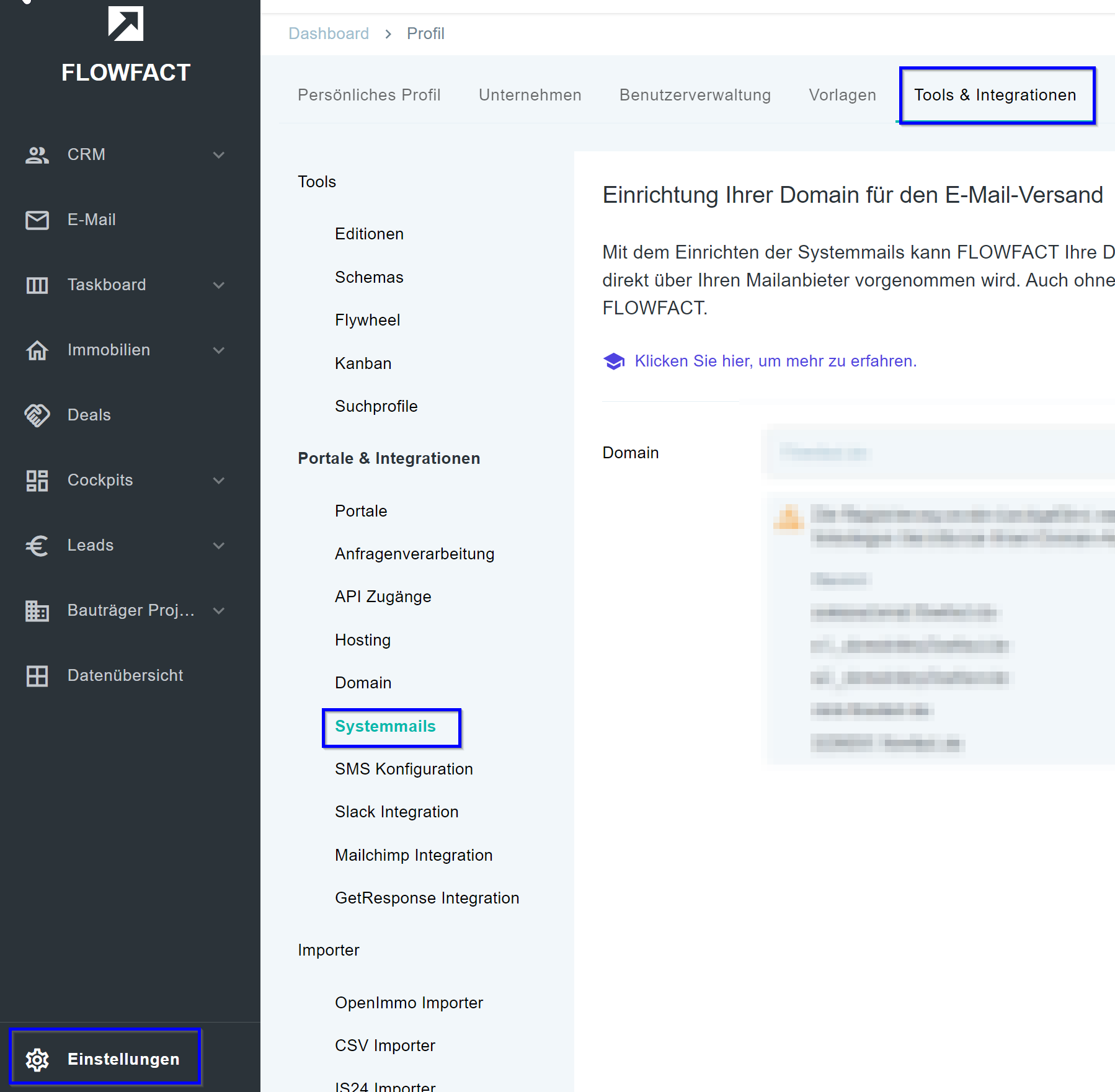This screenshot has height=1092, width=1115.
Task: Click the graduation cap help icon
Action: point(614,361)
